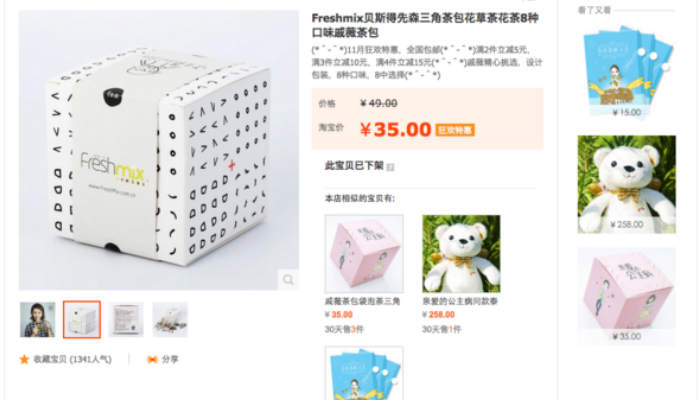Click the star favorite icon
This screenshot has width=700, height=400.
point(24,359)
